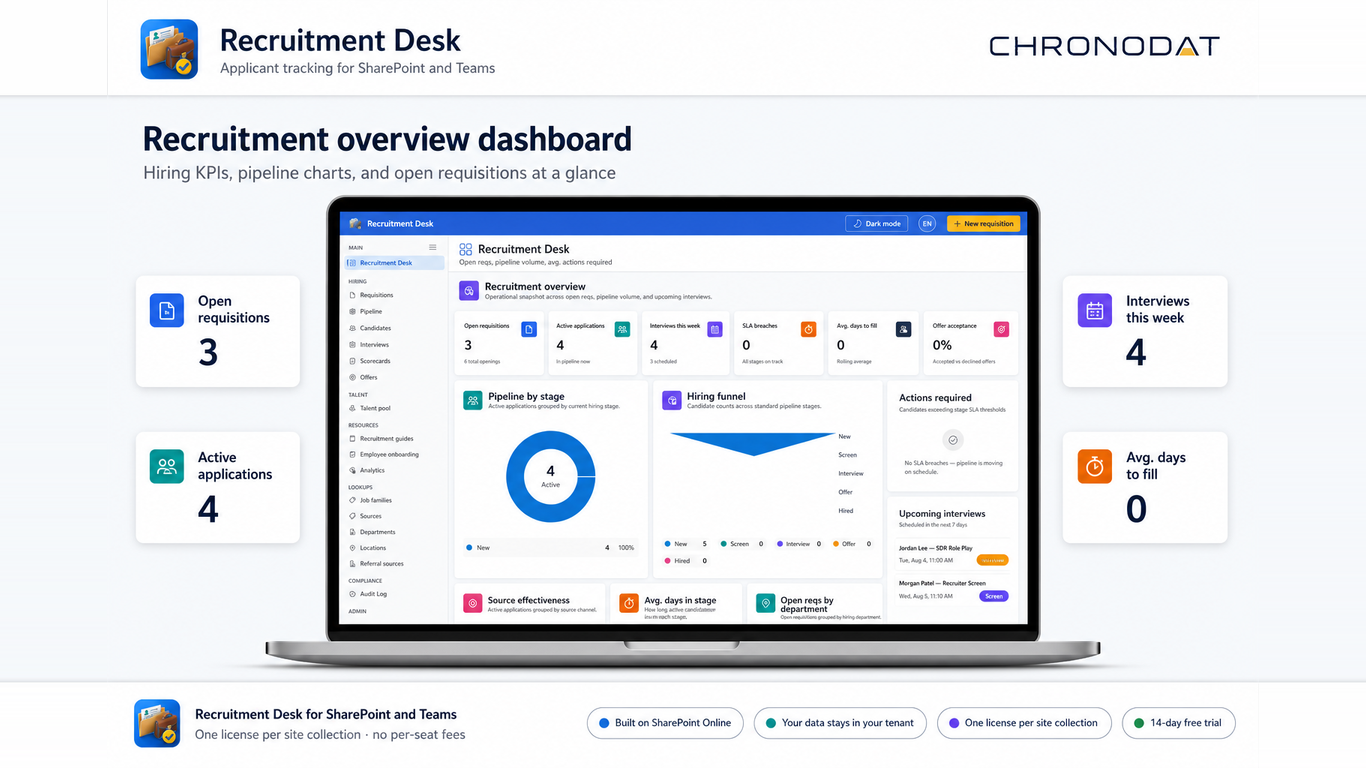The image size is (1366, 768).
Task: Toggle Dark mode in the top bar
Action: point(876,224)
